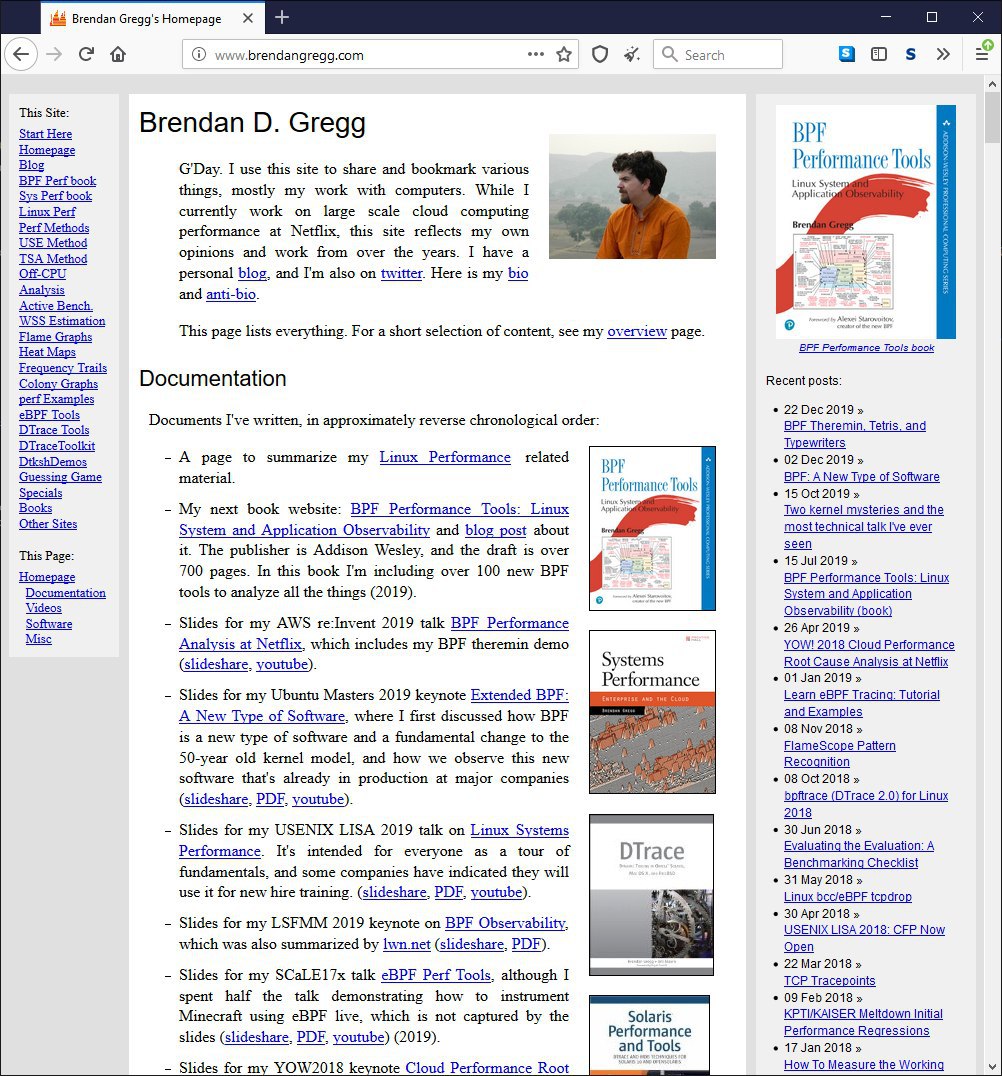Open DTraceToolkit sidebar link
This screenshot has height=1076, width=1002.
57,445
